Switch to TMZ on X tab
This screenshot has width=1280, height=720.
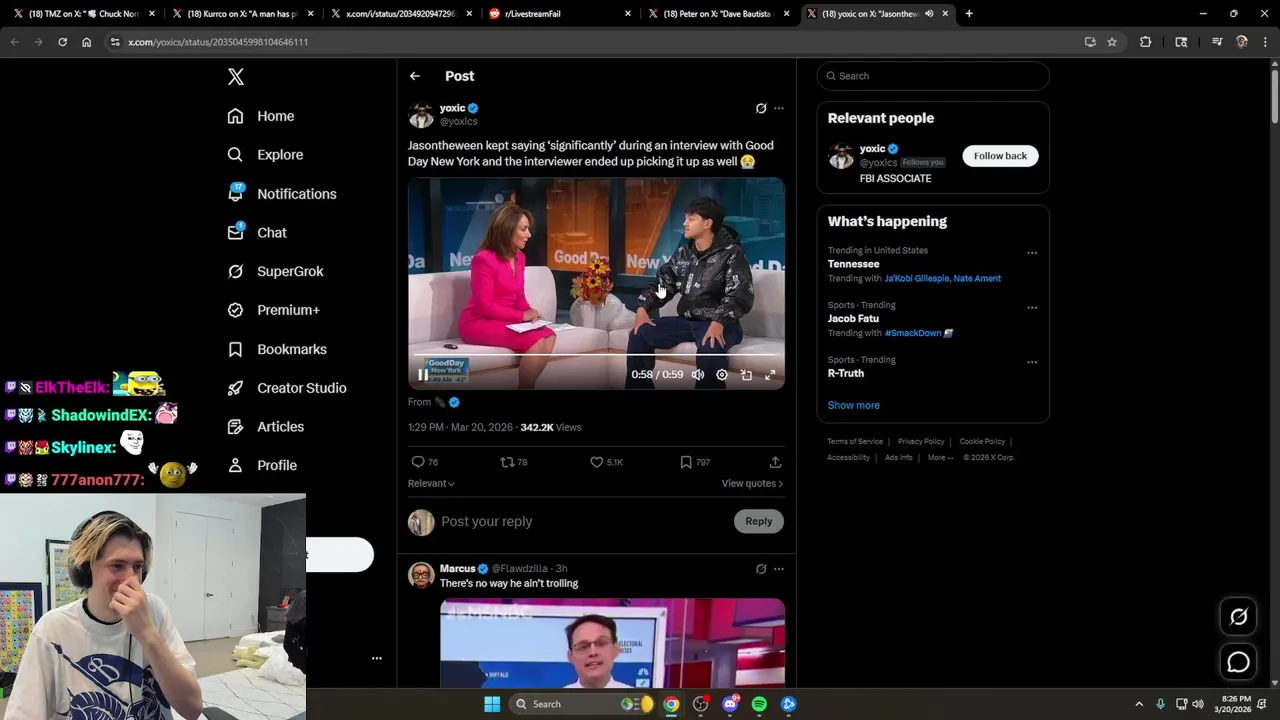tap(84, 14)
